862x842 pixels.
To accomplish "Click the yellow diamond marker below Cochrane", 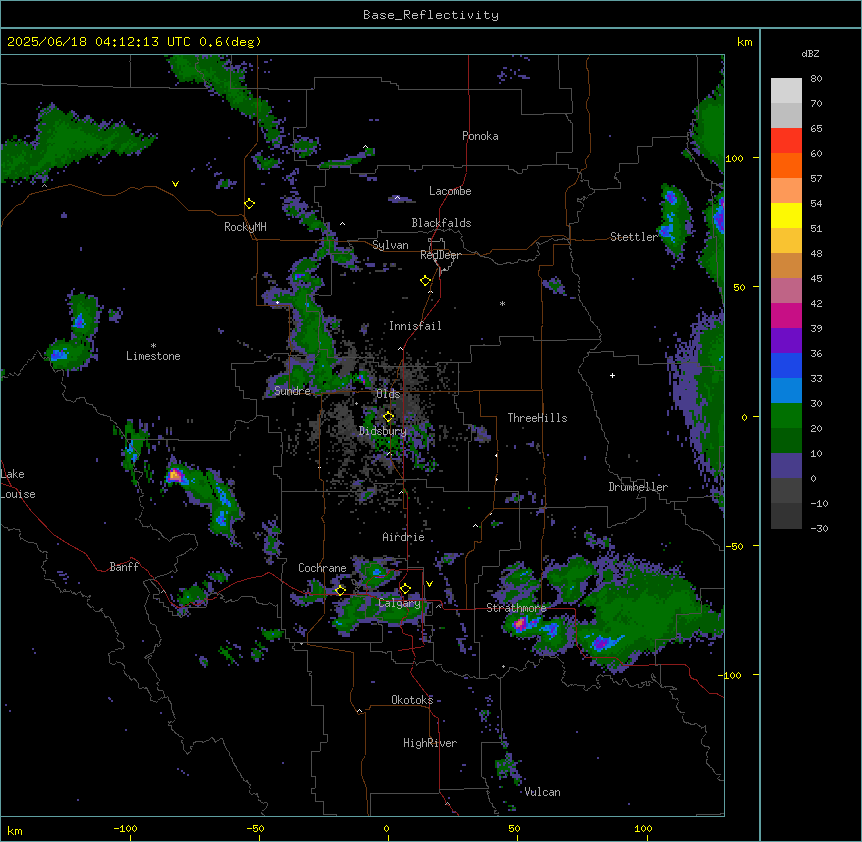I will click(x=340, y=590).
